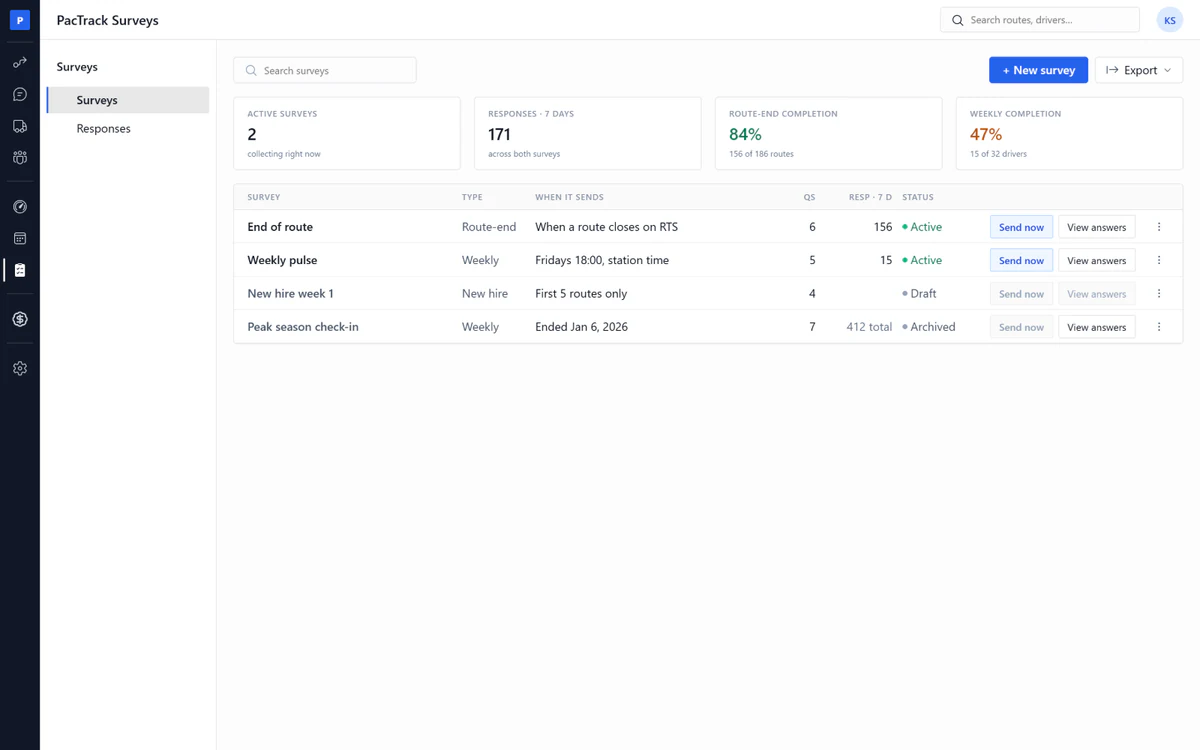Click the Draft status label
The width and height of the screenshot is (1200, 750).
(x=919, y=294)
